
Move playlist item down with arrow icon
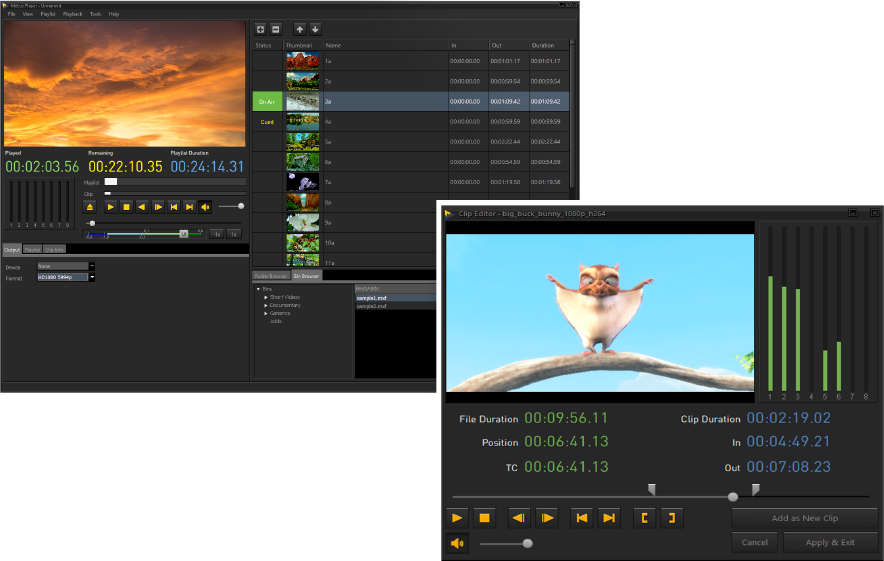(x=315, y=29)
